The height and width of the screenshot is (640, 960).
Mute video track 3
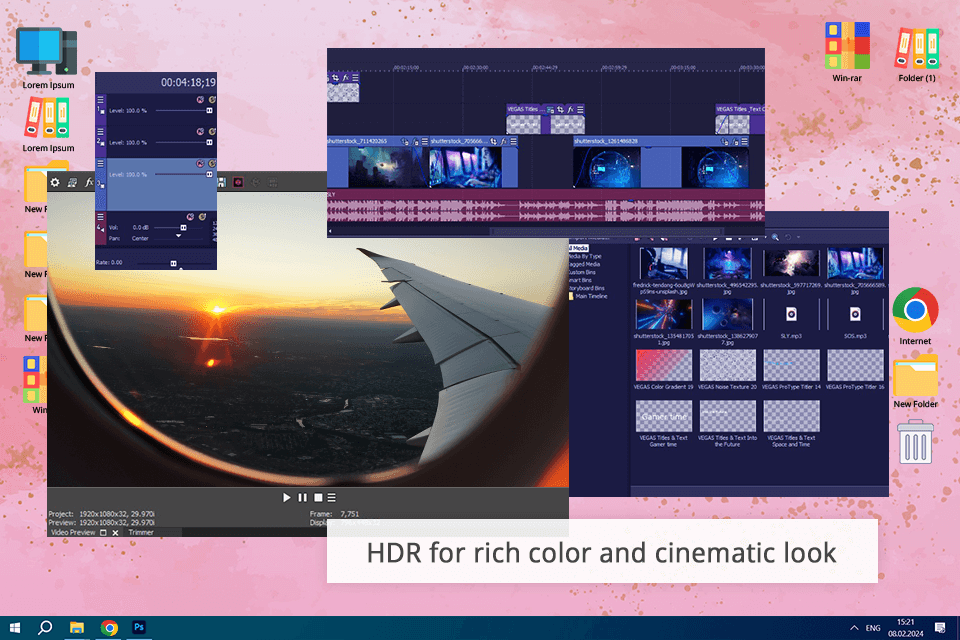click(x=200, y=164)
